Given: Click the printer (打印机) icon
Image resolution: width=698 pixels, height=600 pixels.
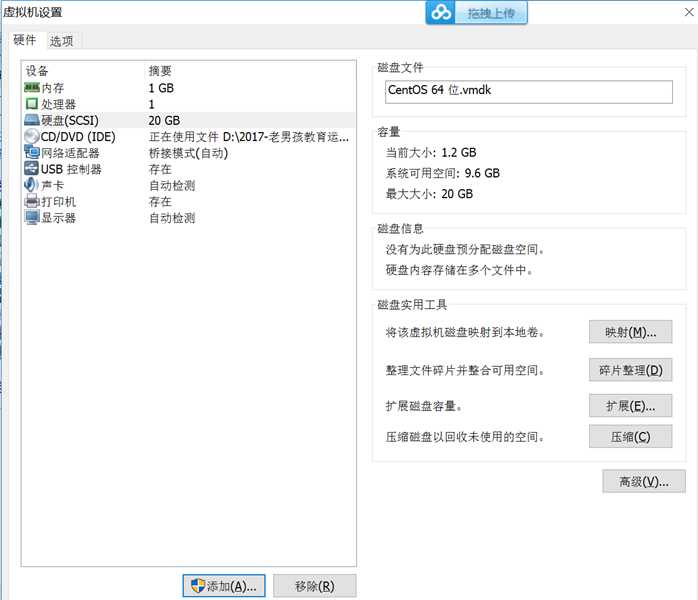Looking at the screenshot, I should point(32,201).
